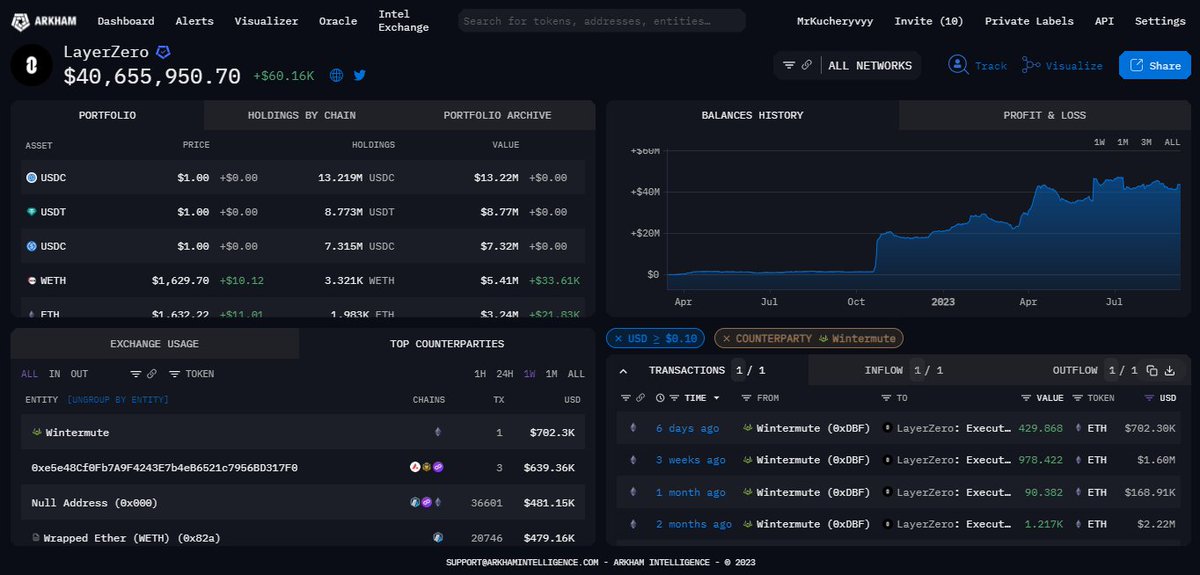The image size is (1200, 575).
Task: Click Ethereum chain icon in 6 days ago row
Action: (x=631, y=428)
